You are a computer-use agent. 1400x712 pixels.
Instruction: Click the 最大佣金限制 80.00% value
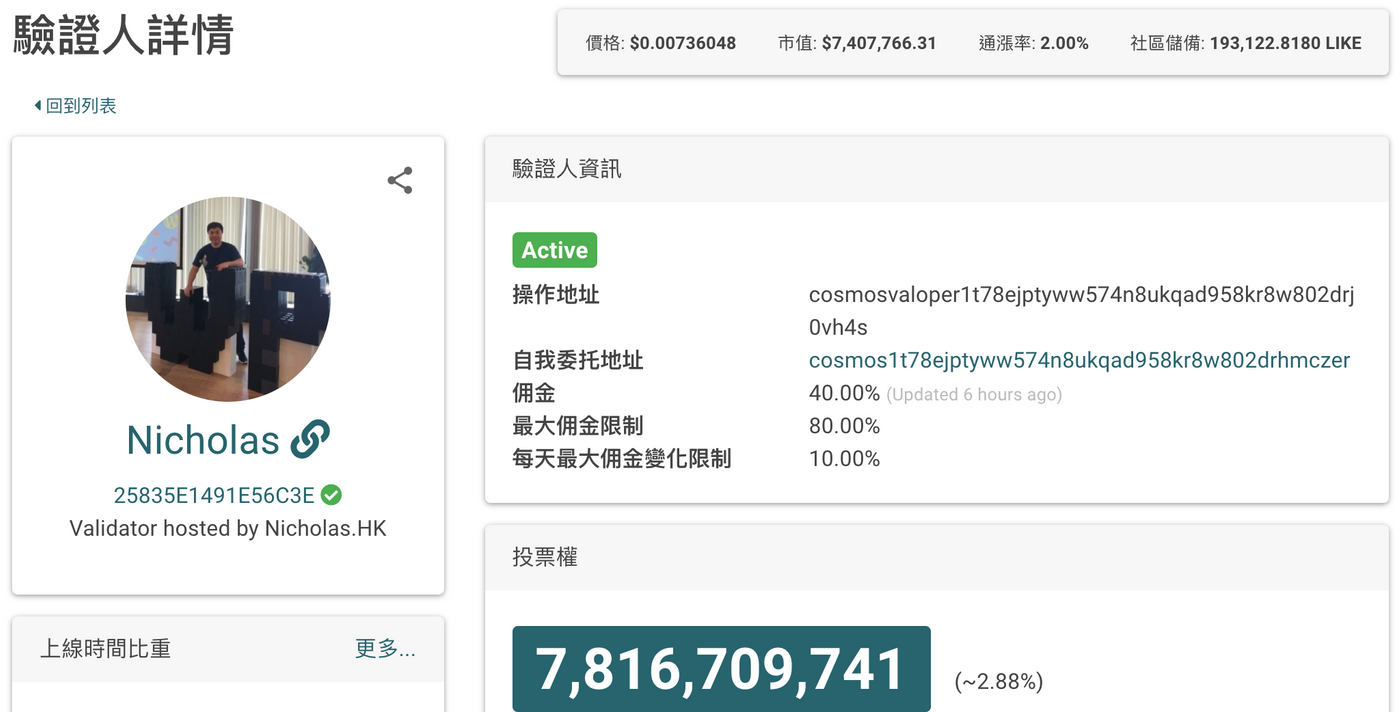(x=844, y=426)
